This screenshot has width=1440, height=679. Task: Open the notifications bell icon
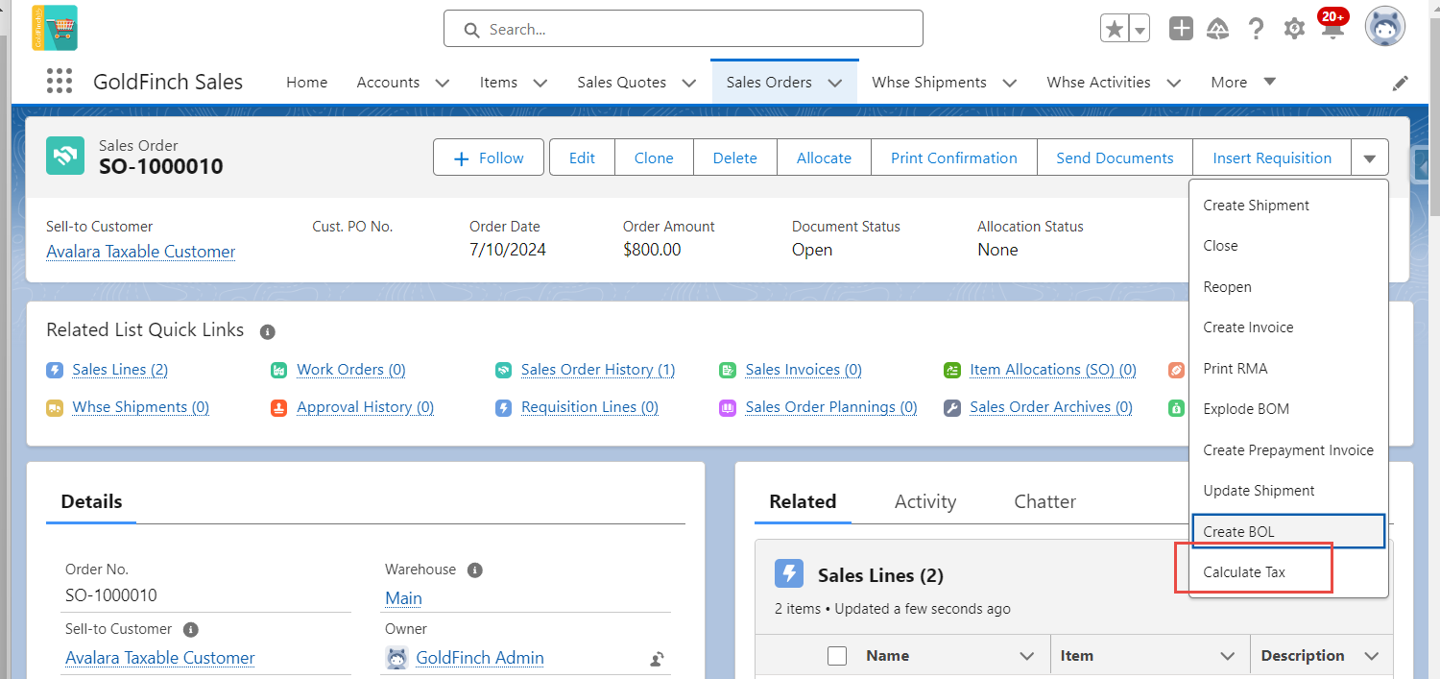coord(1331,28)
